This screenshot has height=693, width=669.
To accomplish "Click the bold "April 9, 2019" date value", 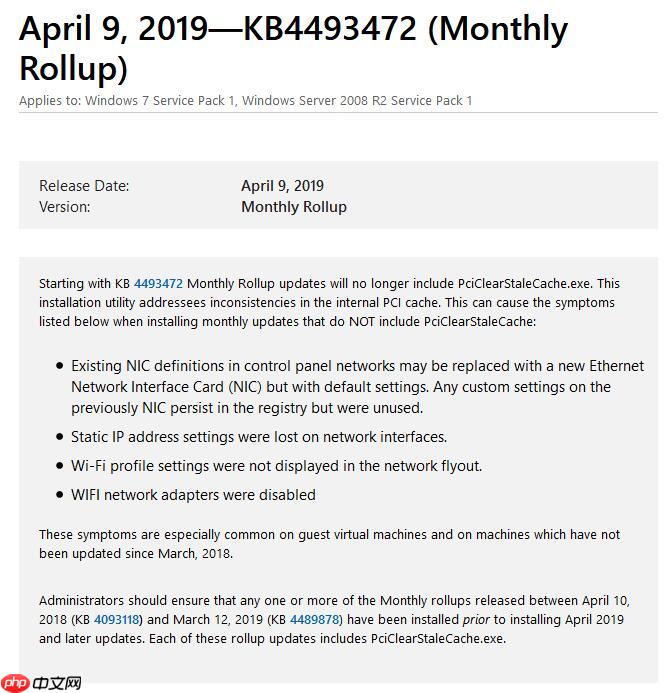I will point(282,185).
